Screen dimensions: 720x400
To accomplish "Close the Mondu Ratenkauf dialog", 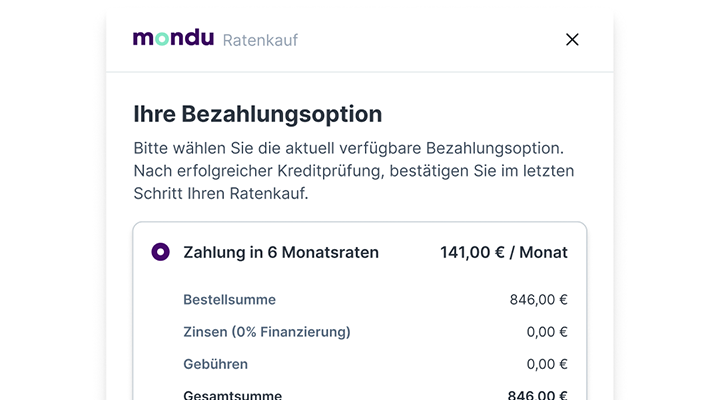I will coord(572,39).
